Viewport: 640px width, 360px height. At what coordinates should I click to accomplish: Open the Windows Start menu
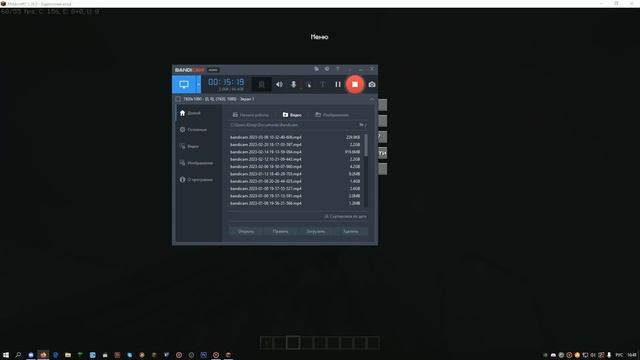click(x=6, y=355)
